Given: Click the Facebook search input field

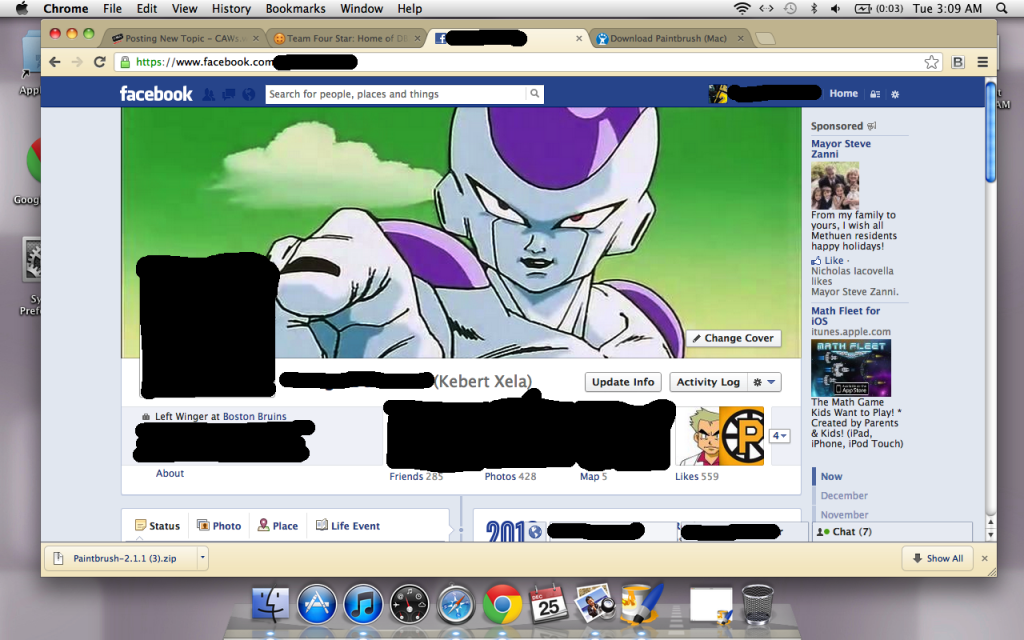Looking at the screenshot, I should [396, 94].
